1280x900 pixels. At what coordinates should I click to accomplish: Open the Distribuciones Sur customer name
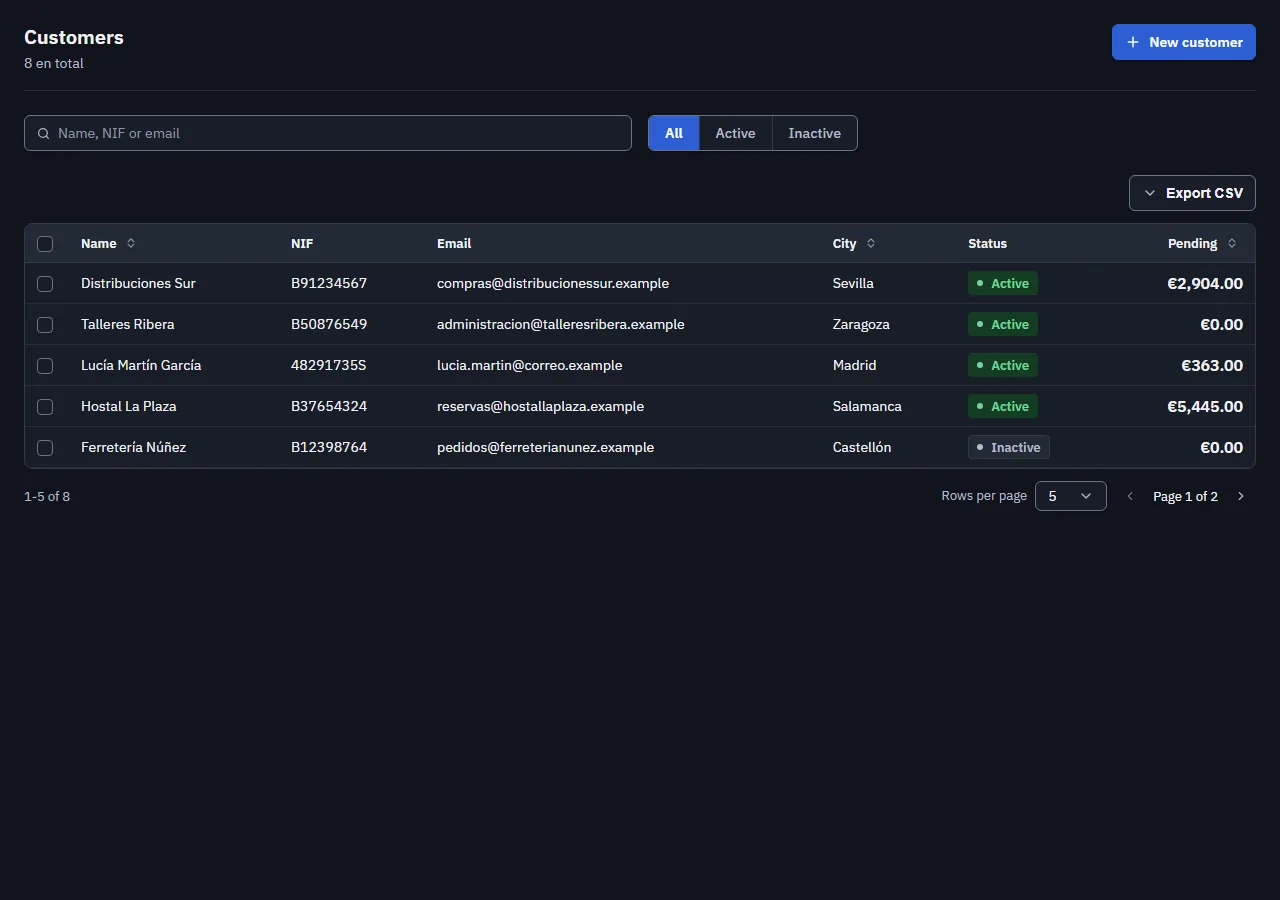(138, 284)
